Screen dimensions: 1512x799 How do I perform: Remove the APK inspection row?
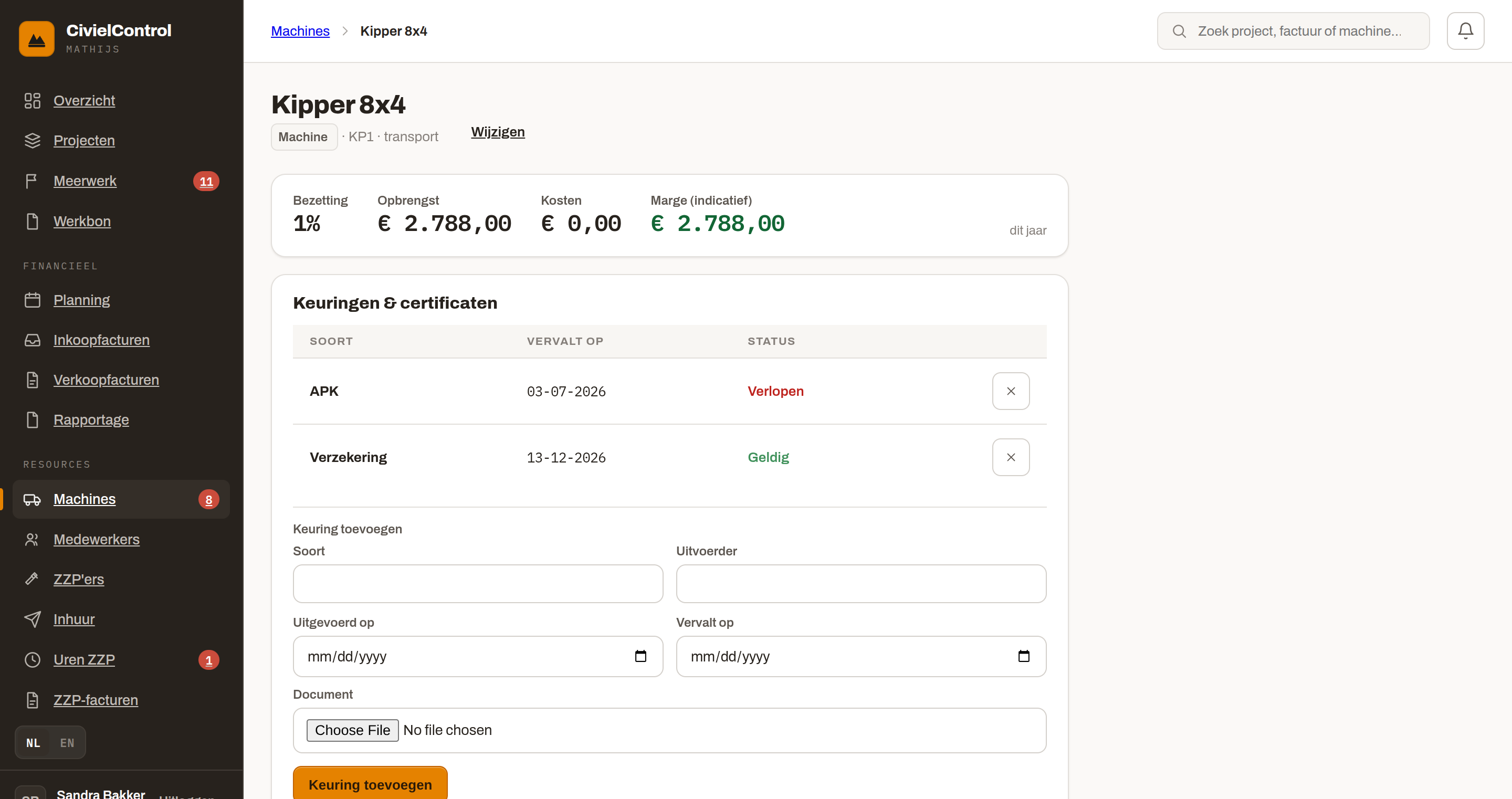[x=1011, y=391]
